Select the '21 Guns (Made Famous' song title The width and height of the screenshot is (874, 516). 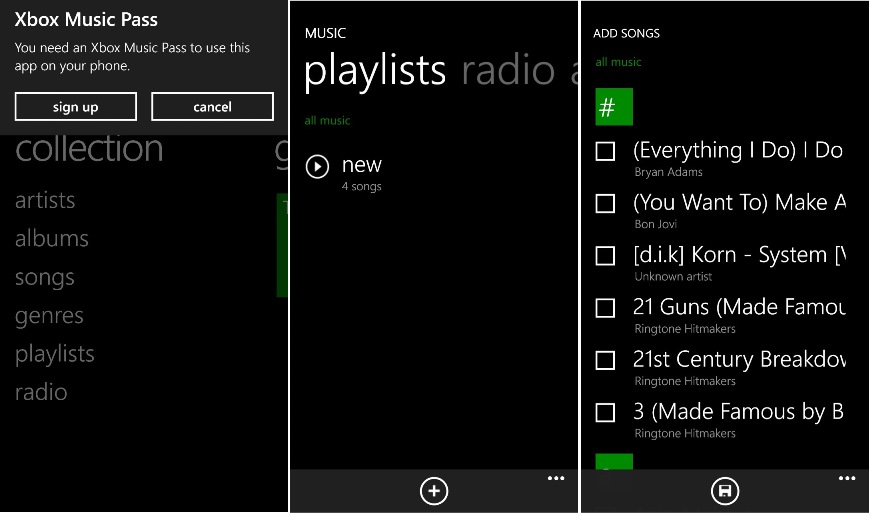pyautogui.click(x=740, y=307)
